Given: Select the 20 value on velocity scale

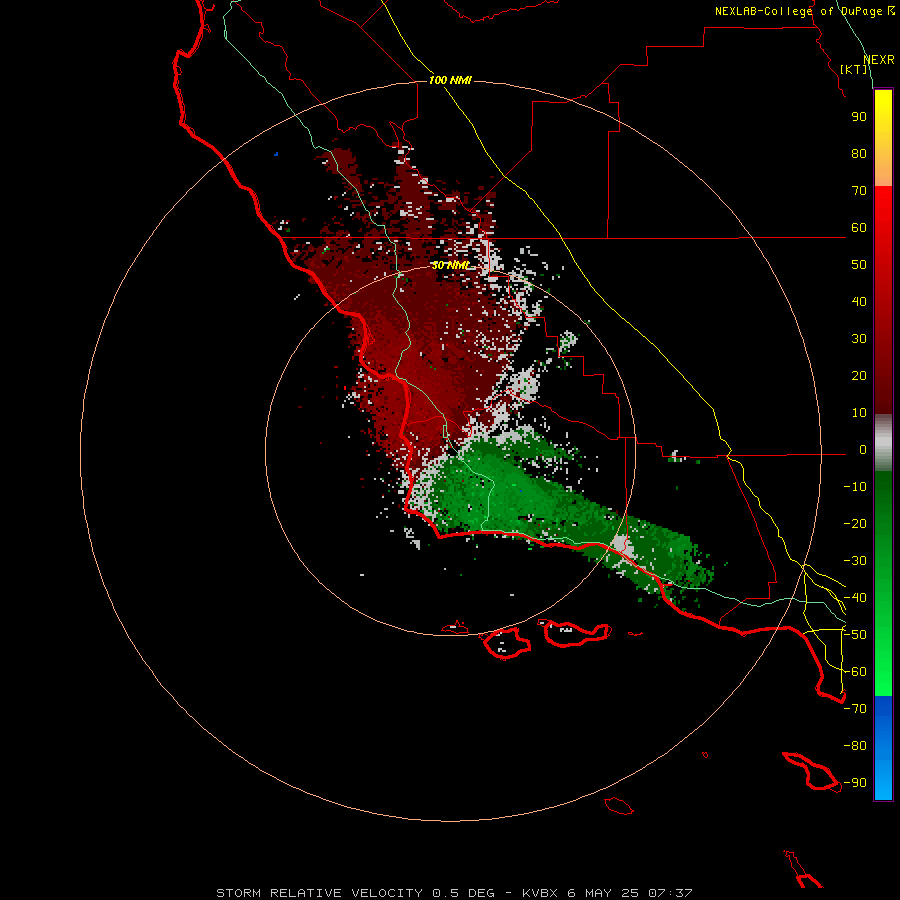Looking at the screenshot, I should (x=859, y=376).
